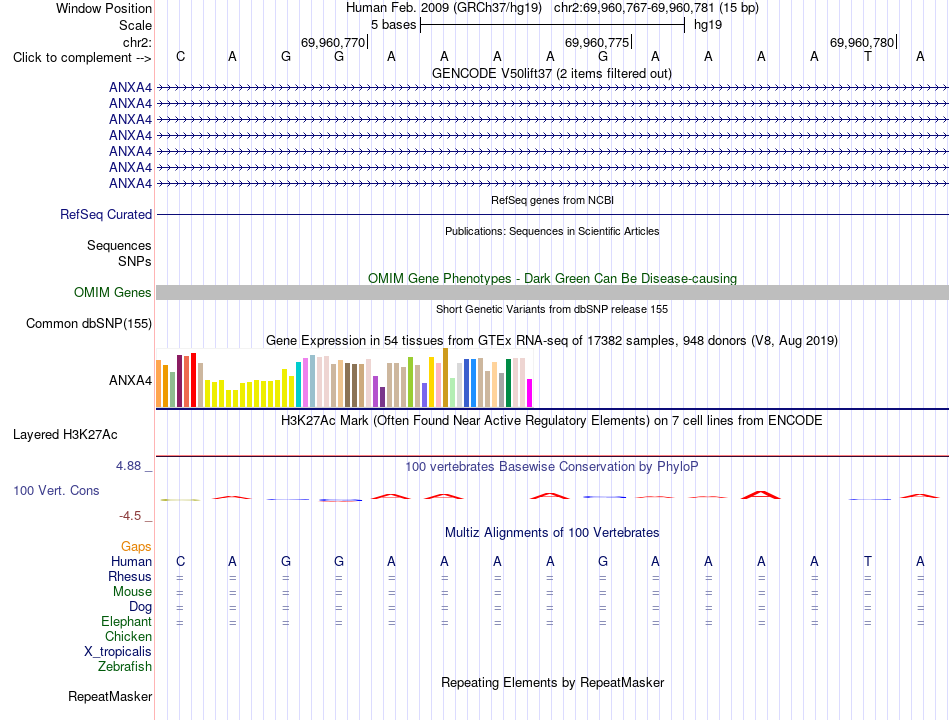Open 'Repeating Elements by RepeatMasker' title

pyautogui.click(x=552, y=682)
